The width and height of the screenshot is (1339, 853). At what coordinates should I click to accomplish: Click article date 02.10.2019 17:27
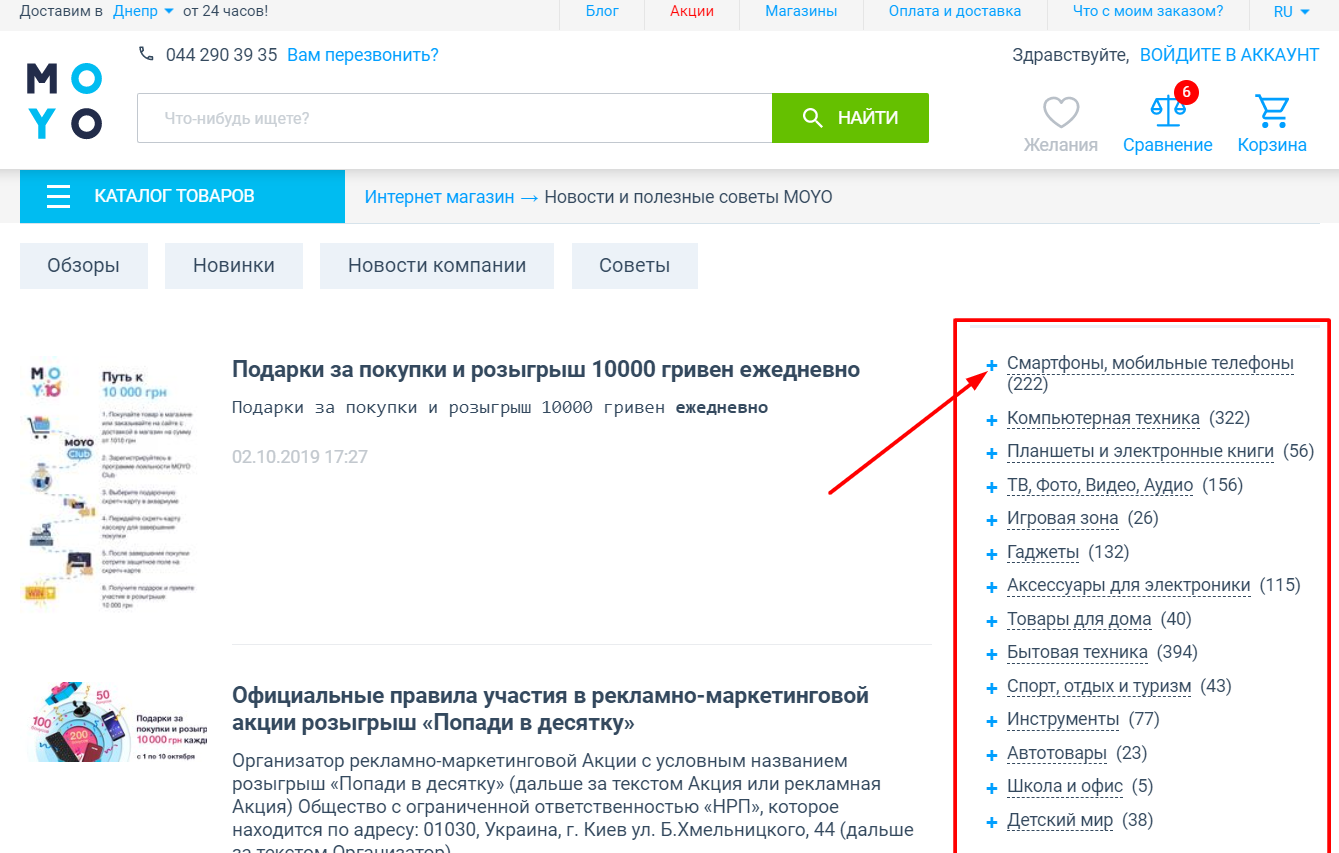[300, 457]
